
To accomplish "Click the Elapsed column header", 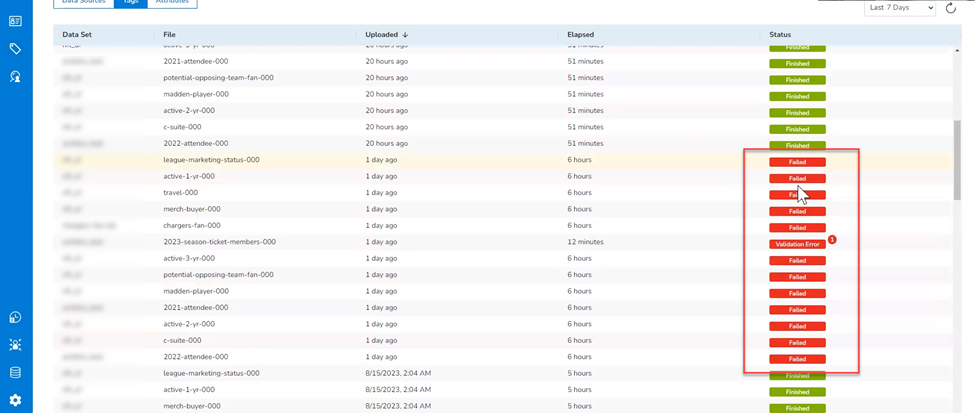I will point(580,34).
